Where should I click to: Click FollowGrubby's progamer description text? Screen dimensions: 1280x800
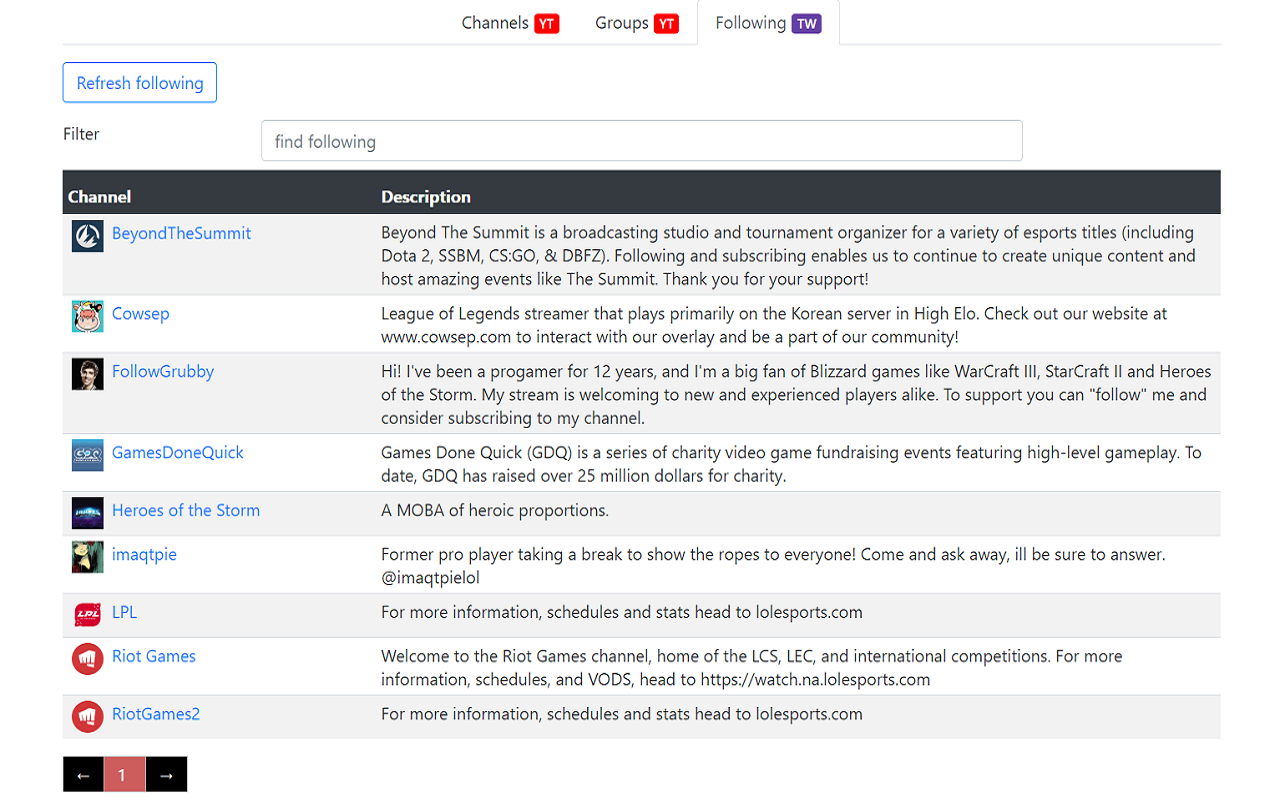coord(796,394)
